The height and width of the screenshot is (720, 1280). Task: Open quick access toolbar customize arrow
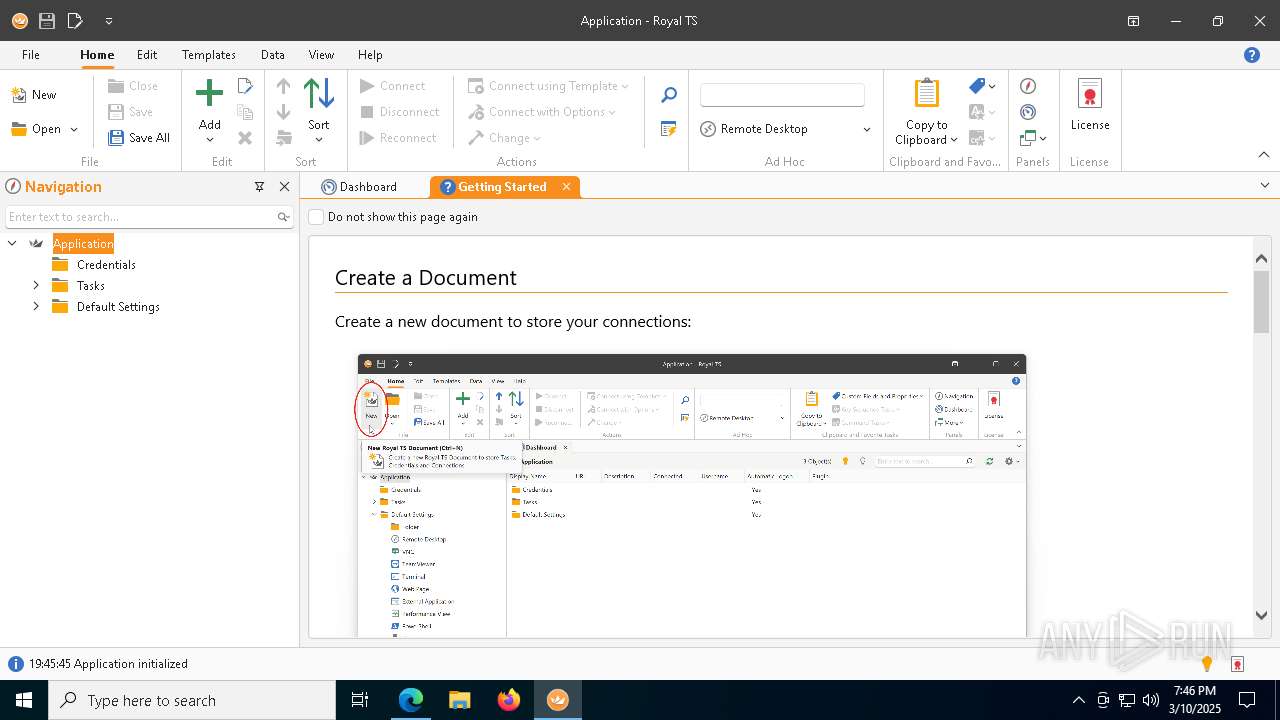coord(108,21)
